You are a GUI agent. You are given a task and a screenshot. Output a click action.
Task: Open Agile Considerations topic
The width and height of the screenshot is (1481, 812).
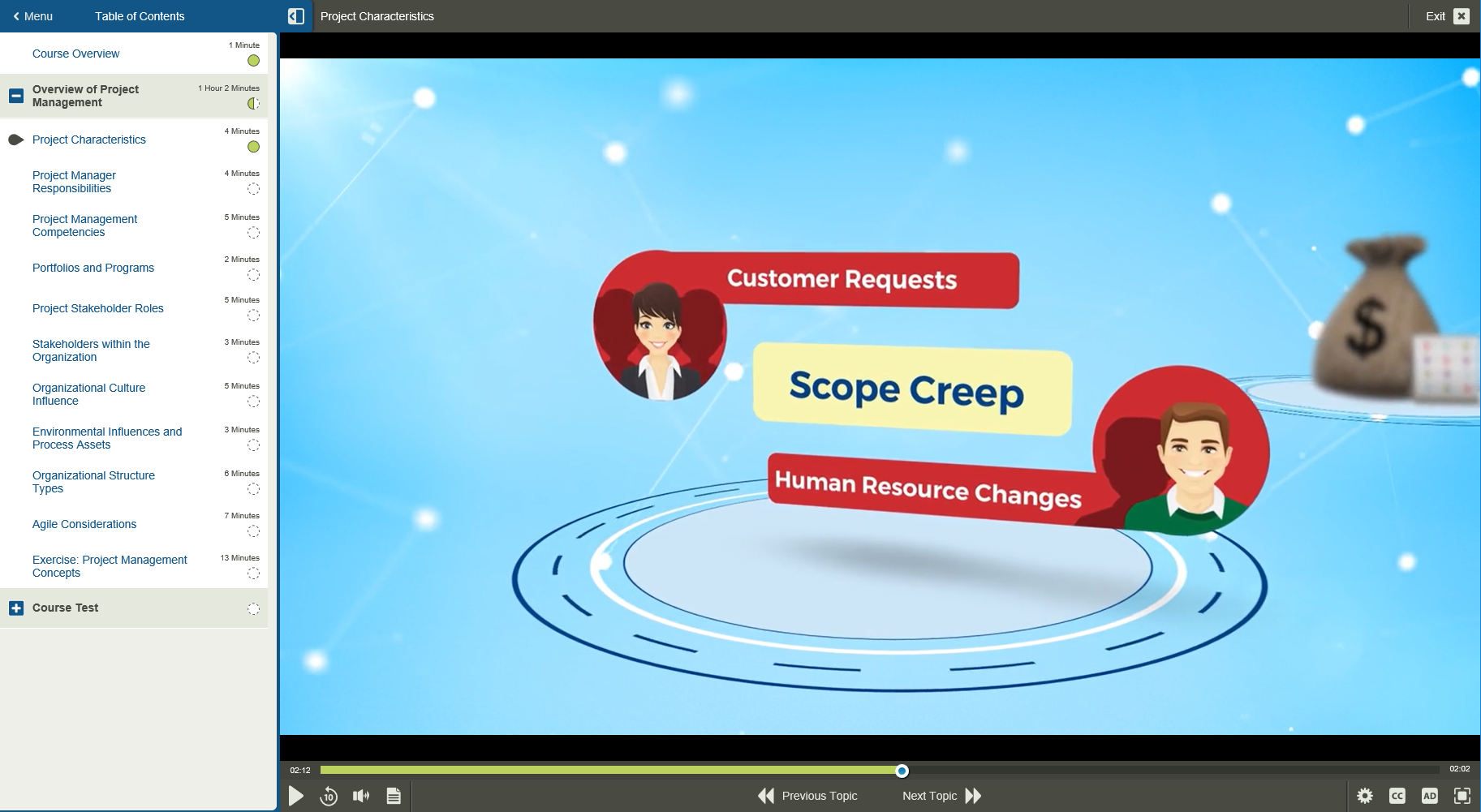tap(84, 524)
